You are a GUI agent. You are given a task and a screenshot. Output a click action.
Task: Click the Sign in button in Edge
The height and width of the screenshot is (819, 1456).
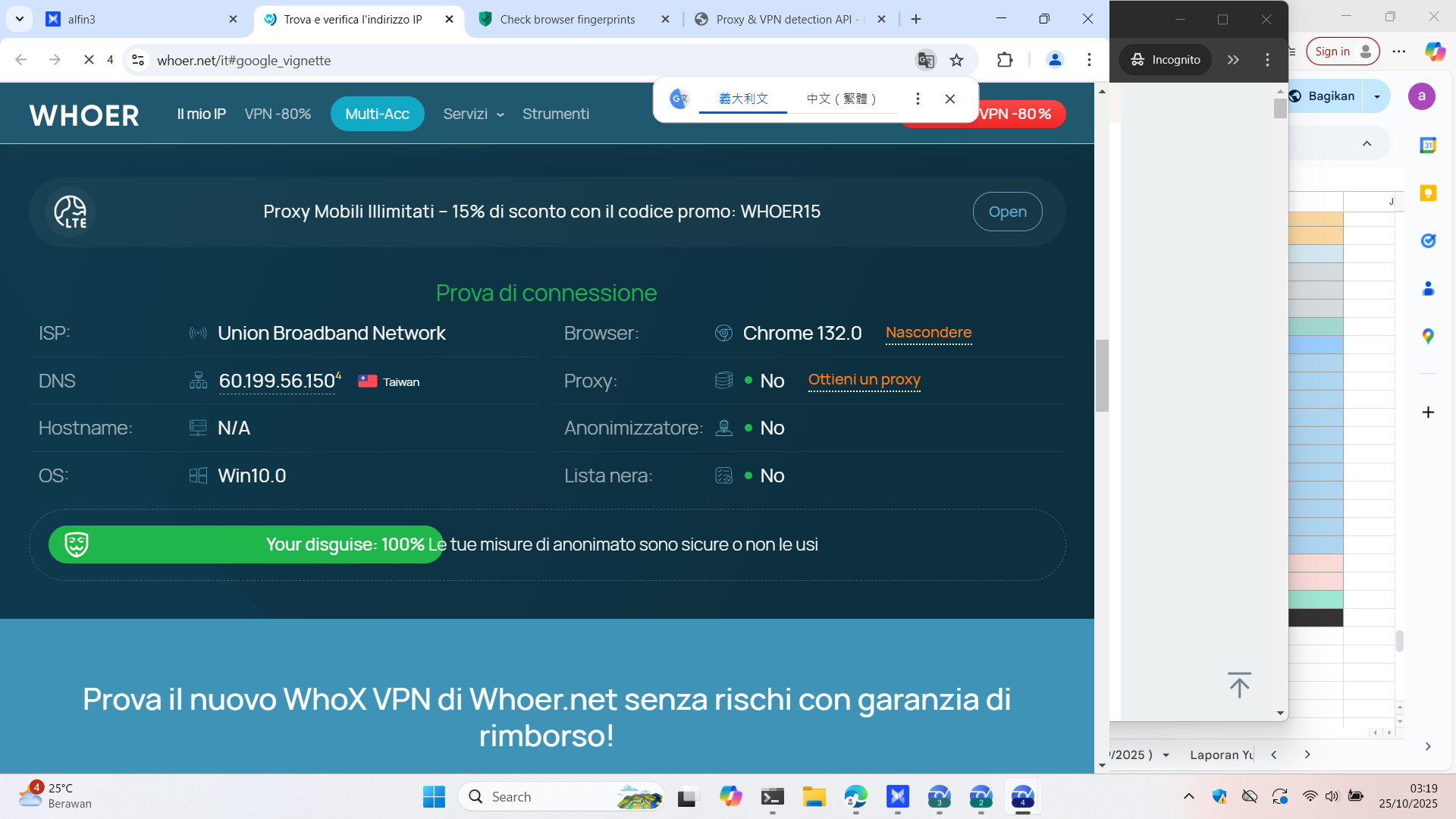pos(1342,52)
